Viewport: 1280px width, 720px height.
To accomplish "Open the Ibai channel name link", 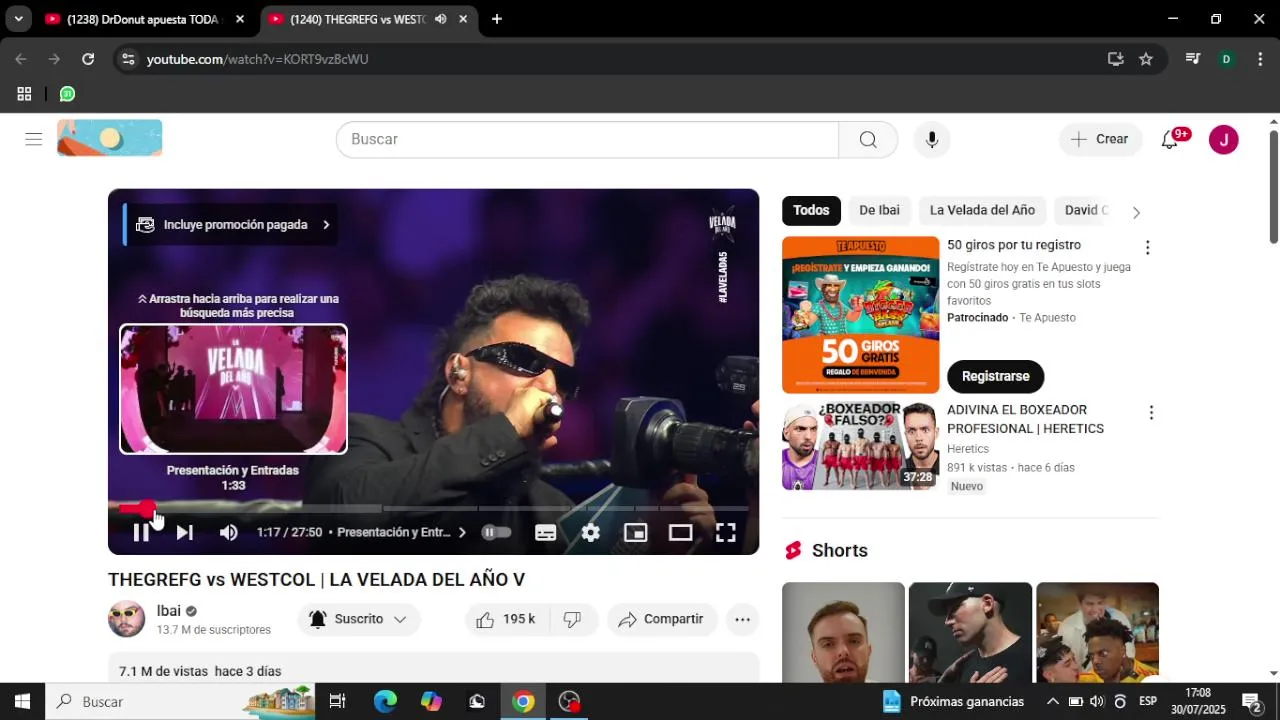I will (x=169, y=611).
